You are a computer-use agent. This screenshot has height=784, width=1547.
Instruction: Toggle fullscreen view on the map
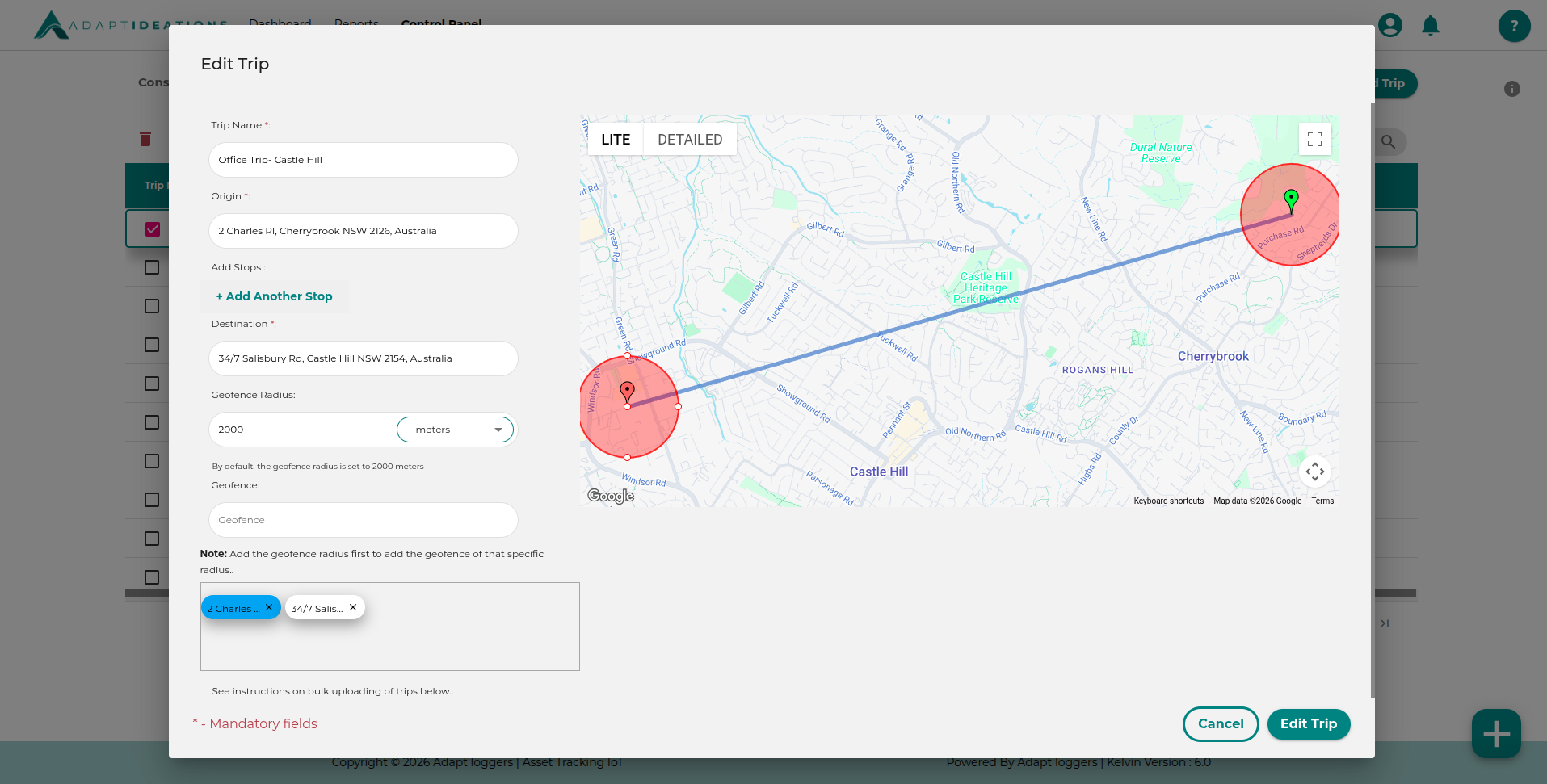(x=1314, y=139)
